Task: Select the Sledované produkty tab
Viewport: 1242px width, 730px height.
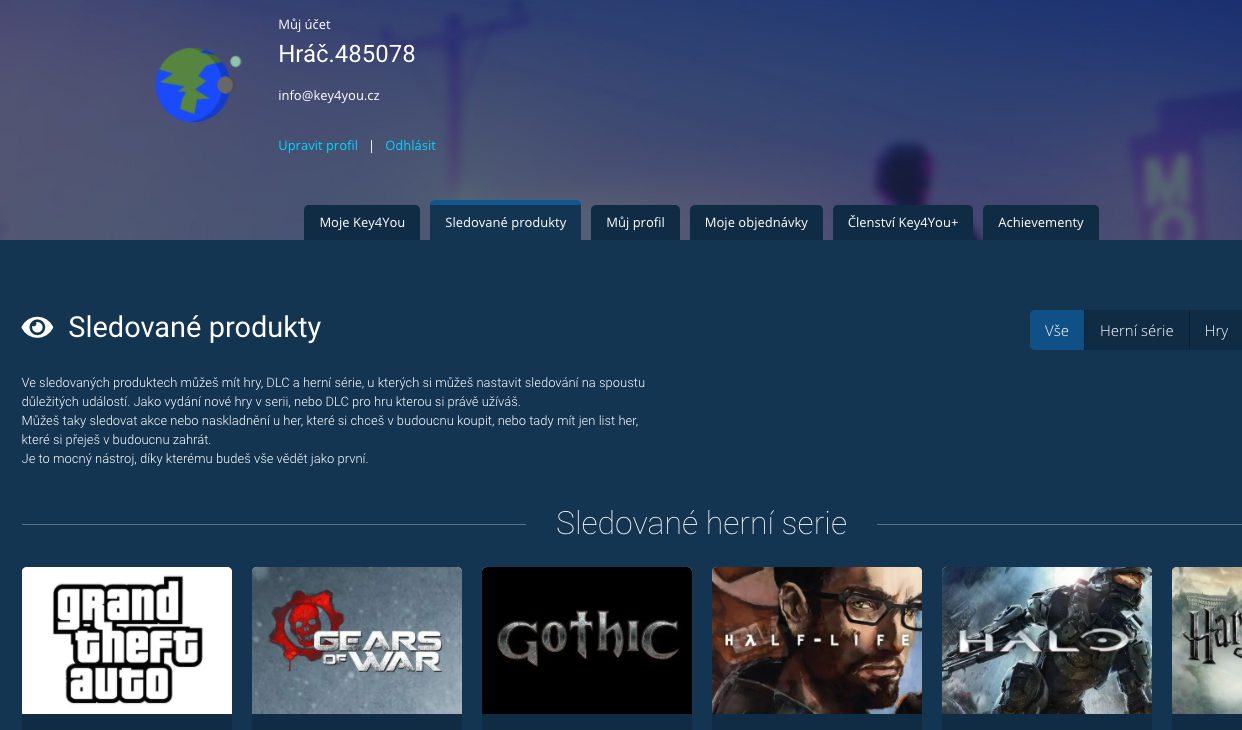Action: [505, 221]
